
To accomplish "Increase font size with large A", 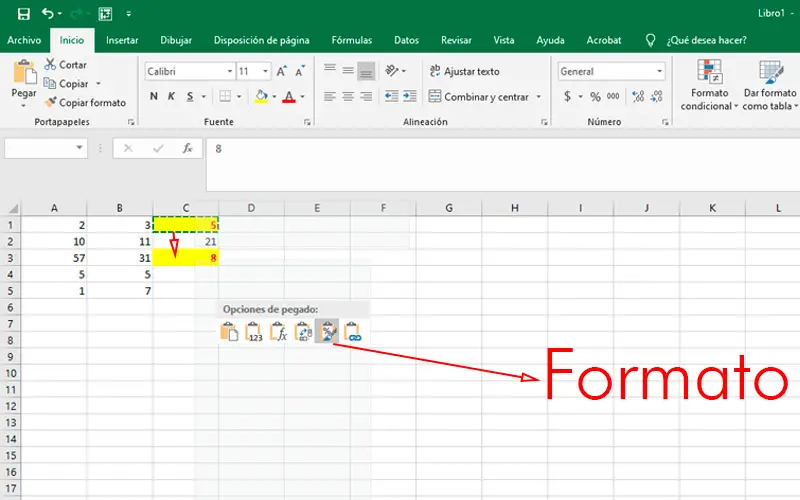I will (281, 71).
